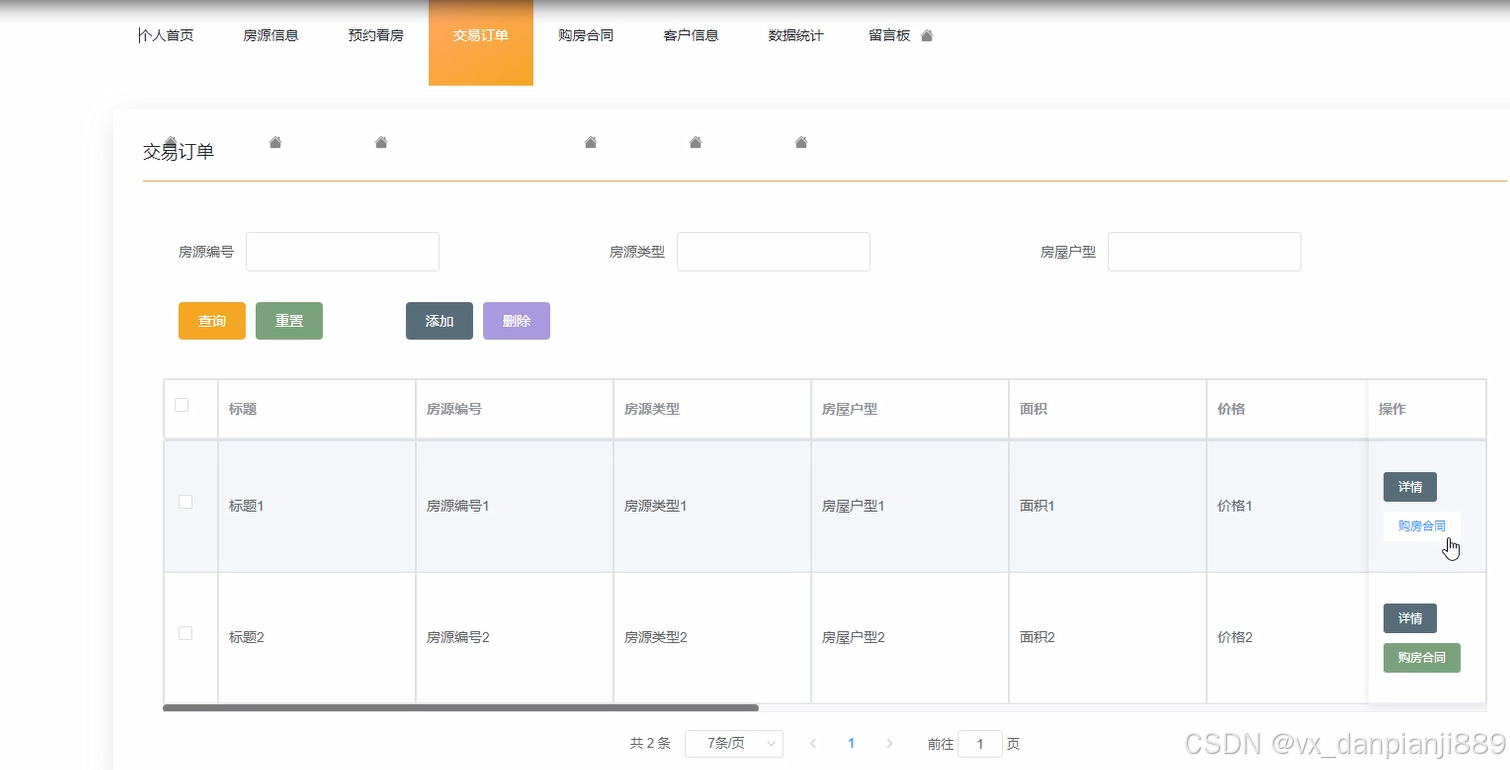Tick the checkbox for row 标题2
Screen dimensions: 1510x770
coord(185,633)
